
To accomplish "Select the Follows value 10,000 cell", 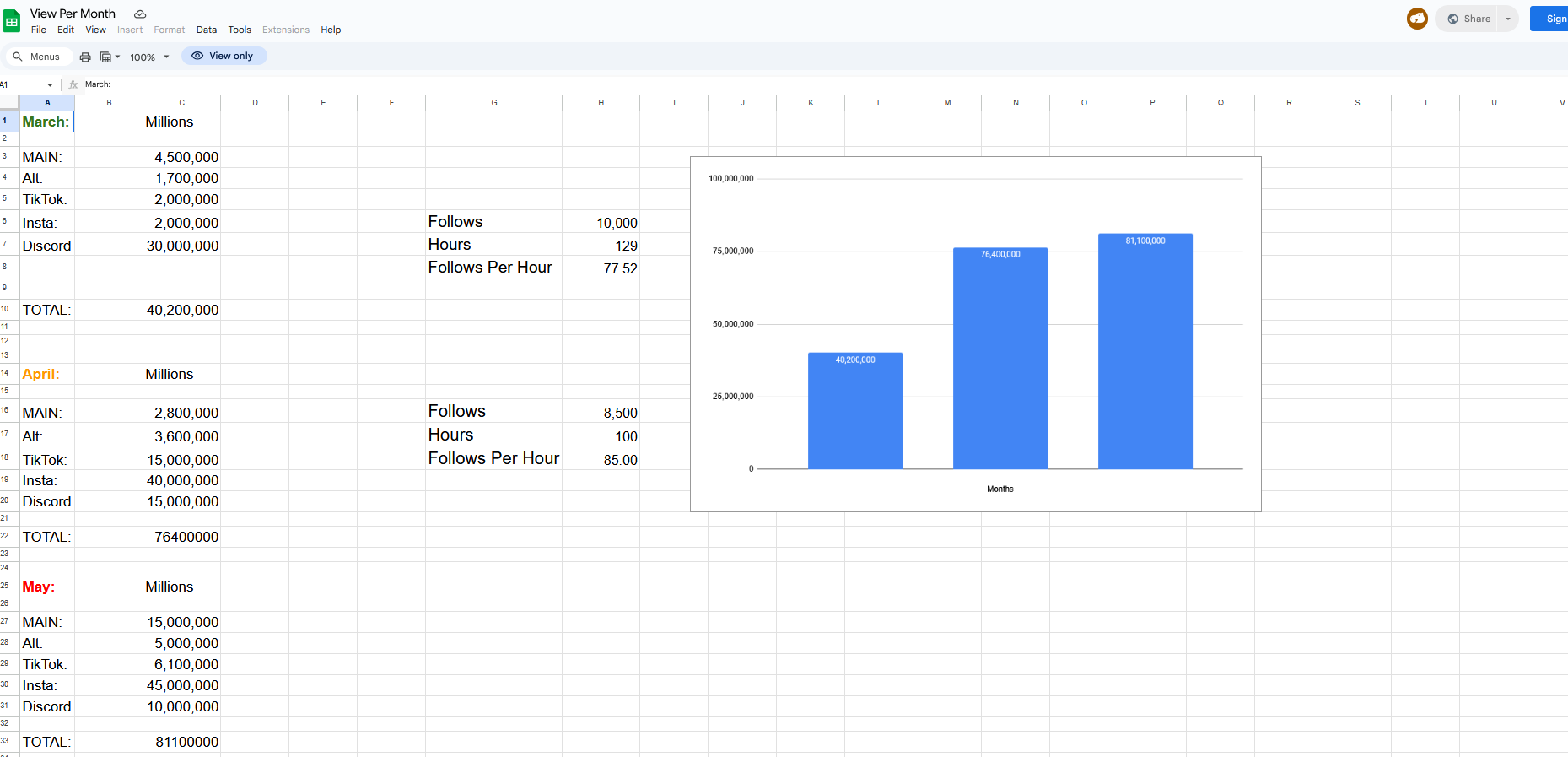I will pos(601,222).
